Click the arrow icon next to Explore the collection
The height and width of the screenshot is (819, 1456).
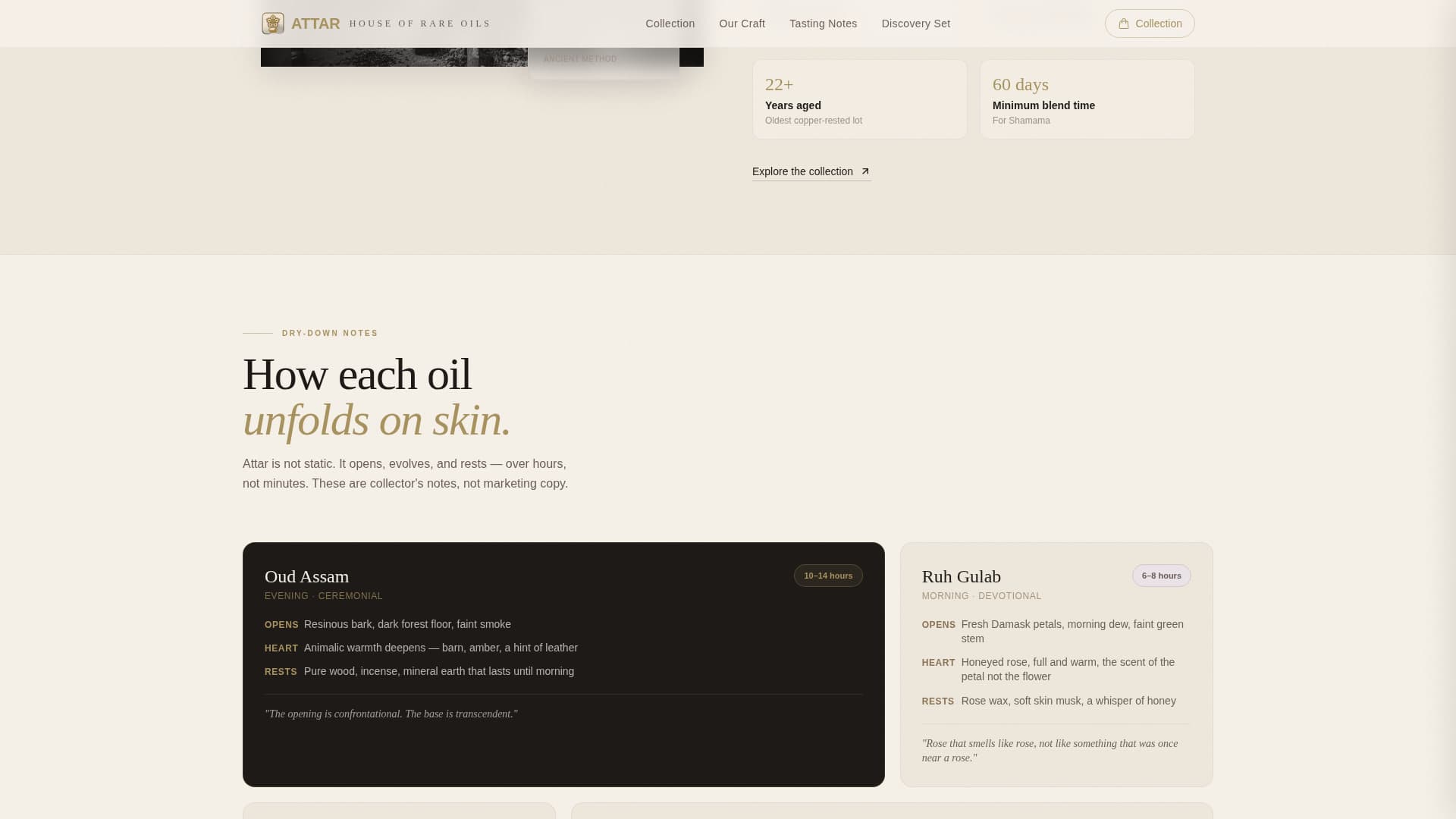tap(865, 171)
